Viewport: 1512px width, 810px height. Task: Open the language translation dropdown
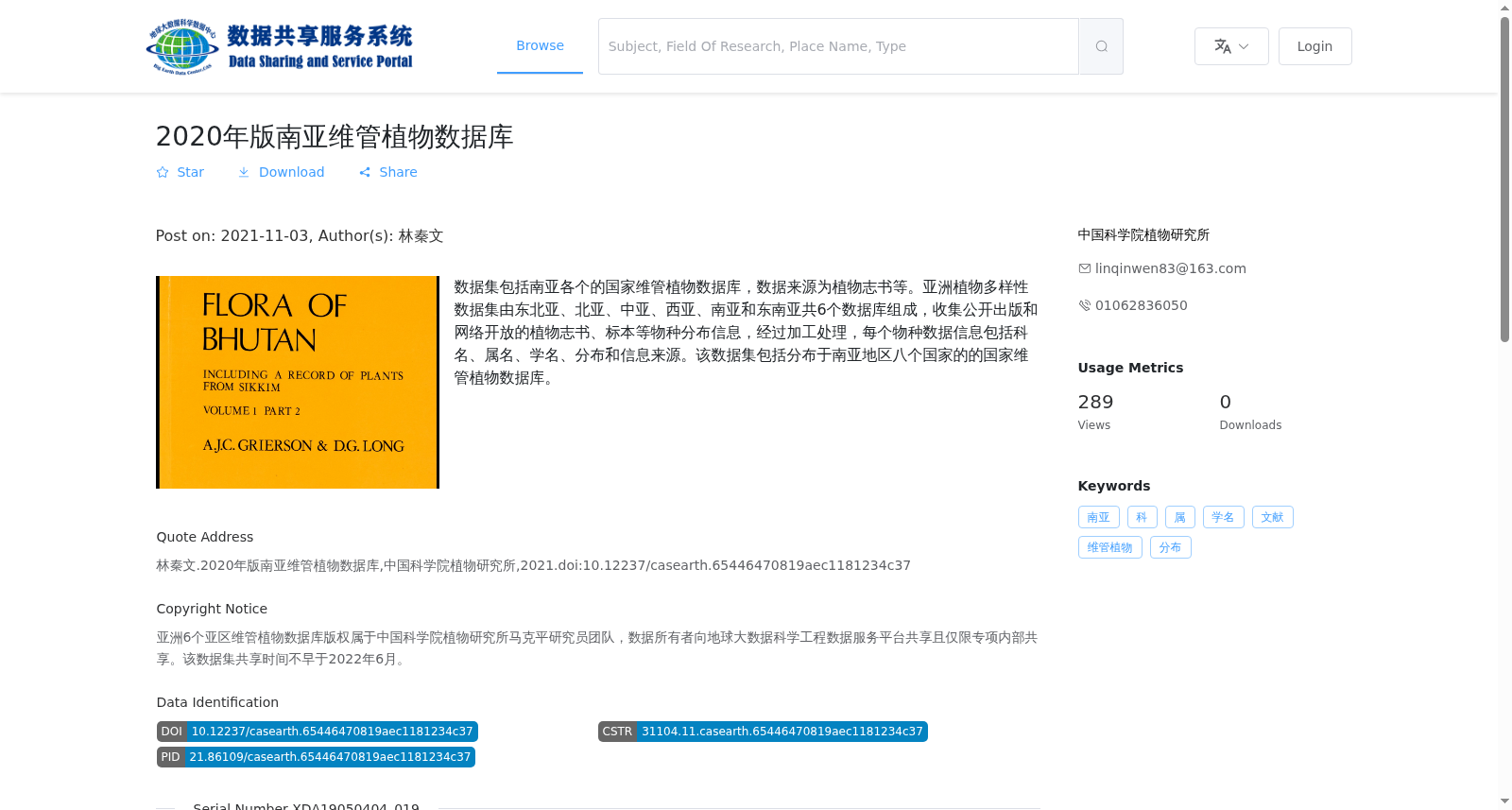pos(1231,46)
